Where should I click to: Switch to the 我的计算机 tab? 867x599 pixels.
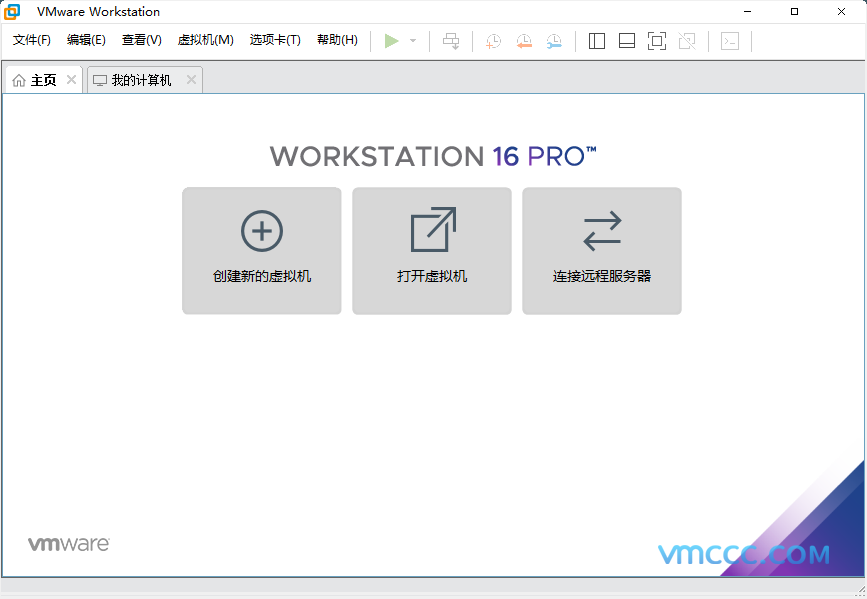140,80
